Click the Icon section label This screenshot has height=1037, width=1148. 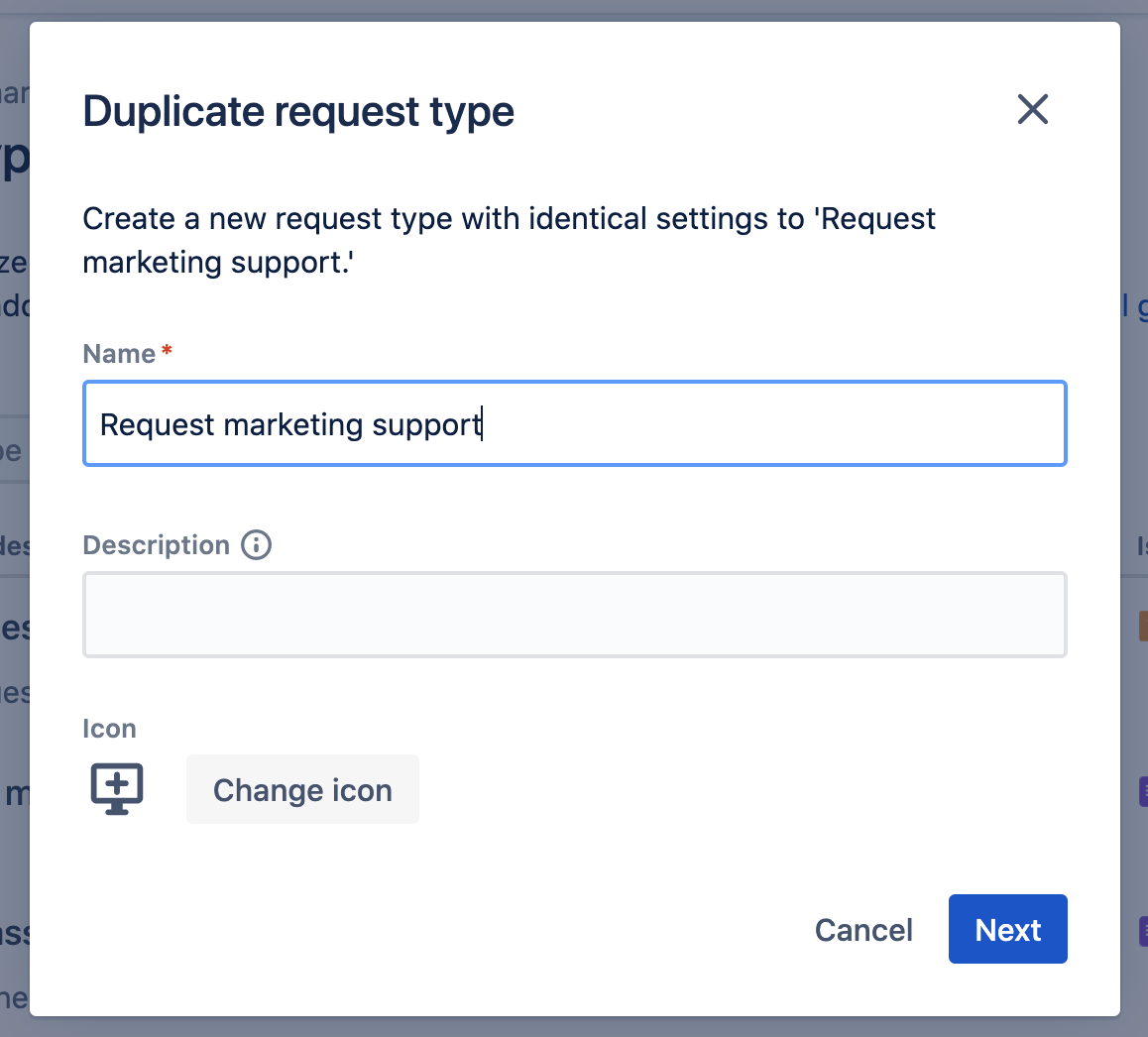tap(109, 729)
